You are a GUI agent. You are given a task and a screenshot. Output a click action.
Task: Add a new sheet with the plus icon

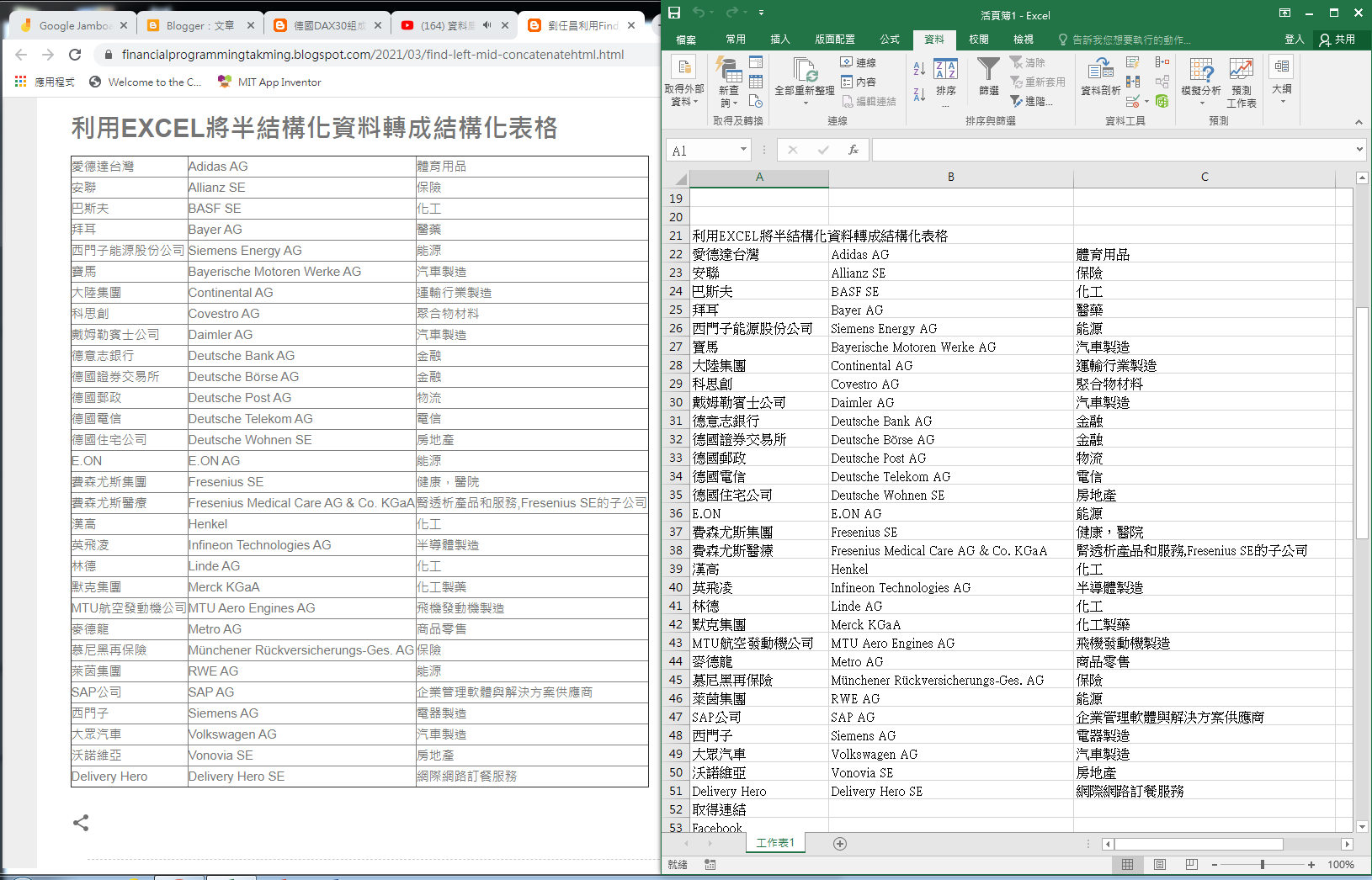[x=840, y=844]
